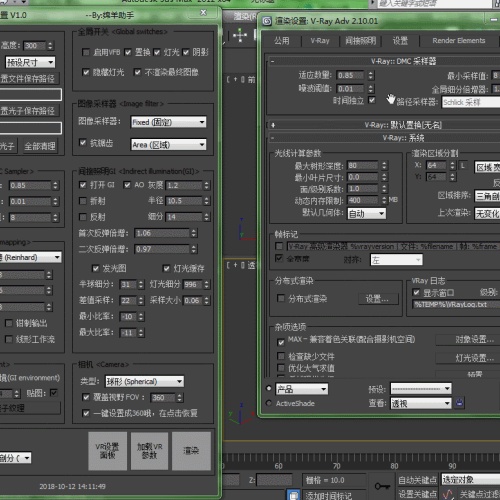Open the camera 类型 球形 (Spherical) dropdown
This screenshot has width=500, height=500.
(x=145, y=381)
